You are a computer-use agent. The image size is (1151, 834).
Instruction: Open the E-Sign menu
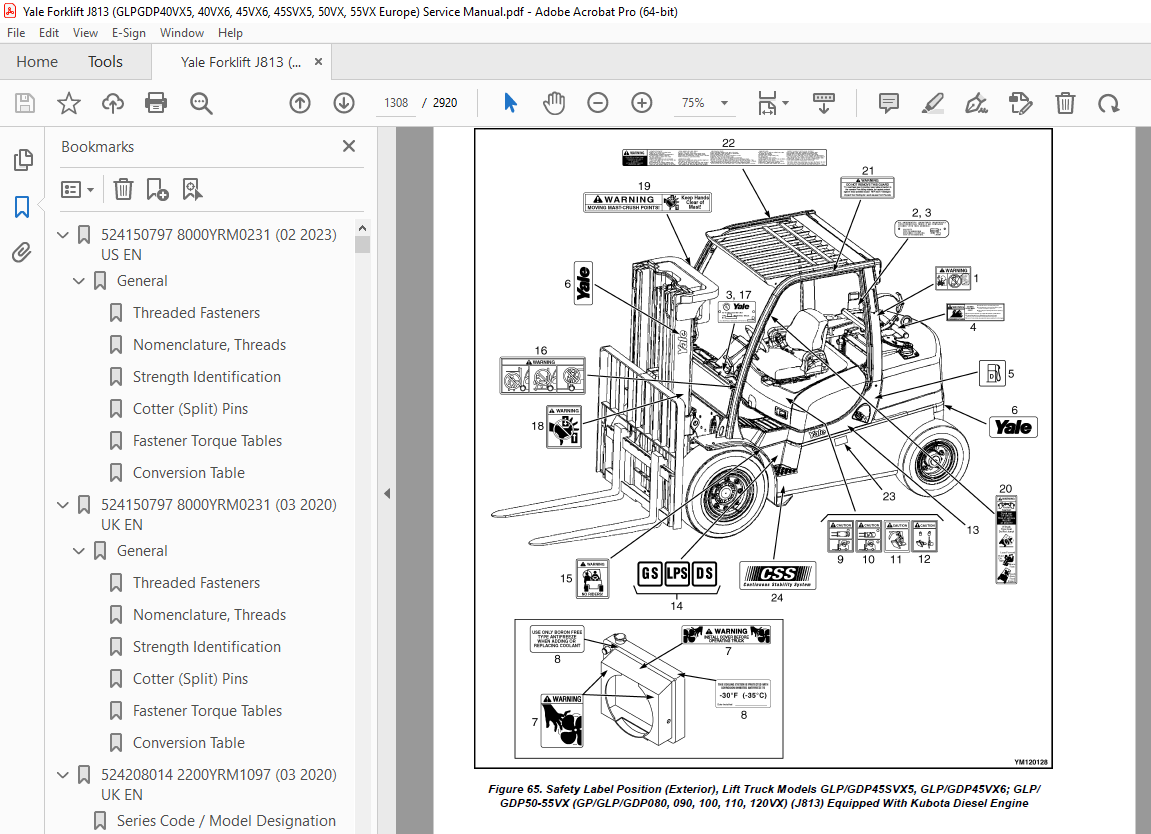click(x=128, y=33)
